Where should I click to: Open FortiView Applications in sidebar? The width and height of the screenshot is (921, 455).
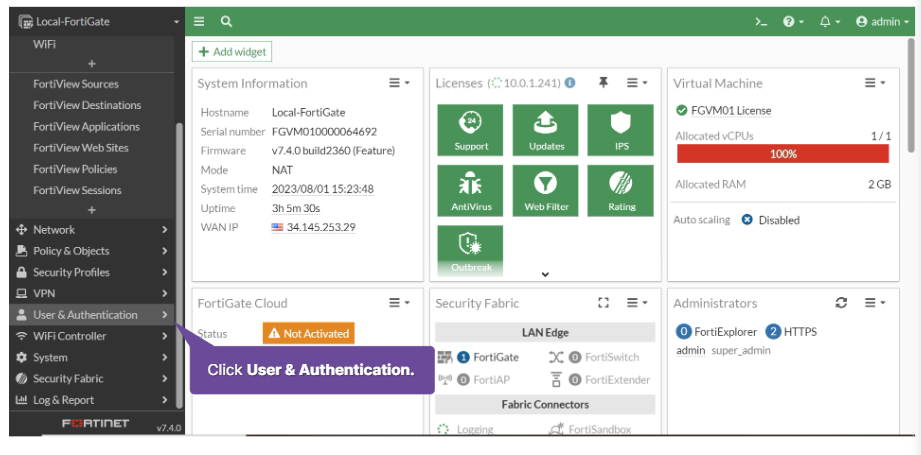pyautogui.click(x=86, y=126)
